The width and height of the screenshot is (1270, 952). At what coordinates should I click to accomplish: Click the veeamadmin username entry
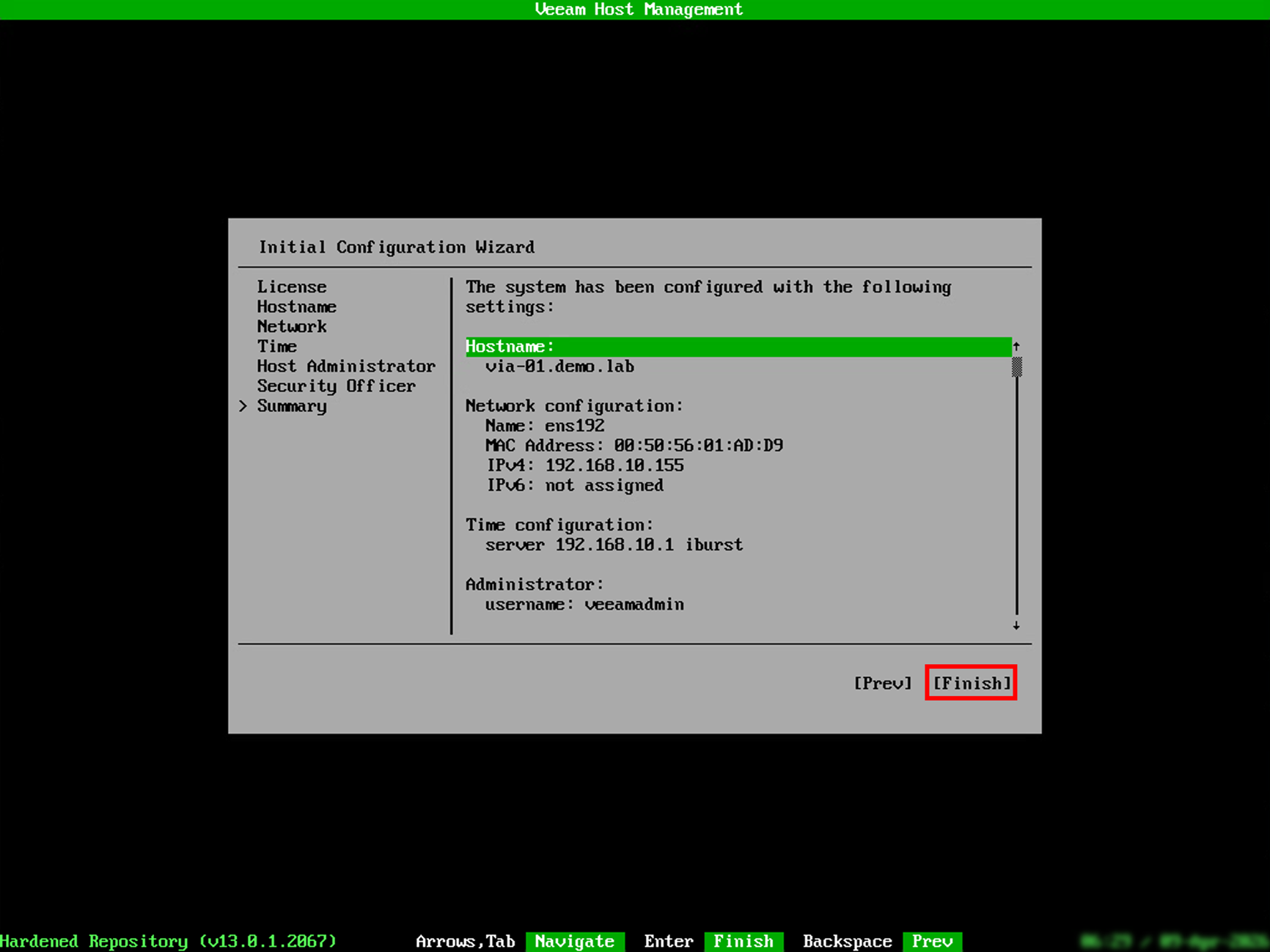click(x=584, y=604)
